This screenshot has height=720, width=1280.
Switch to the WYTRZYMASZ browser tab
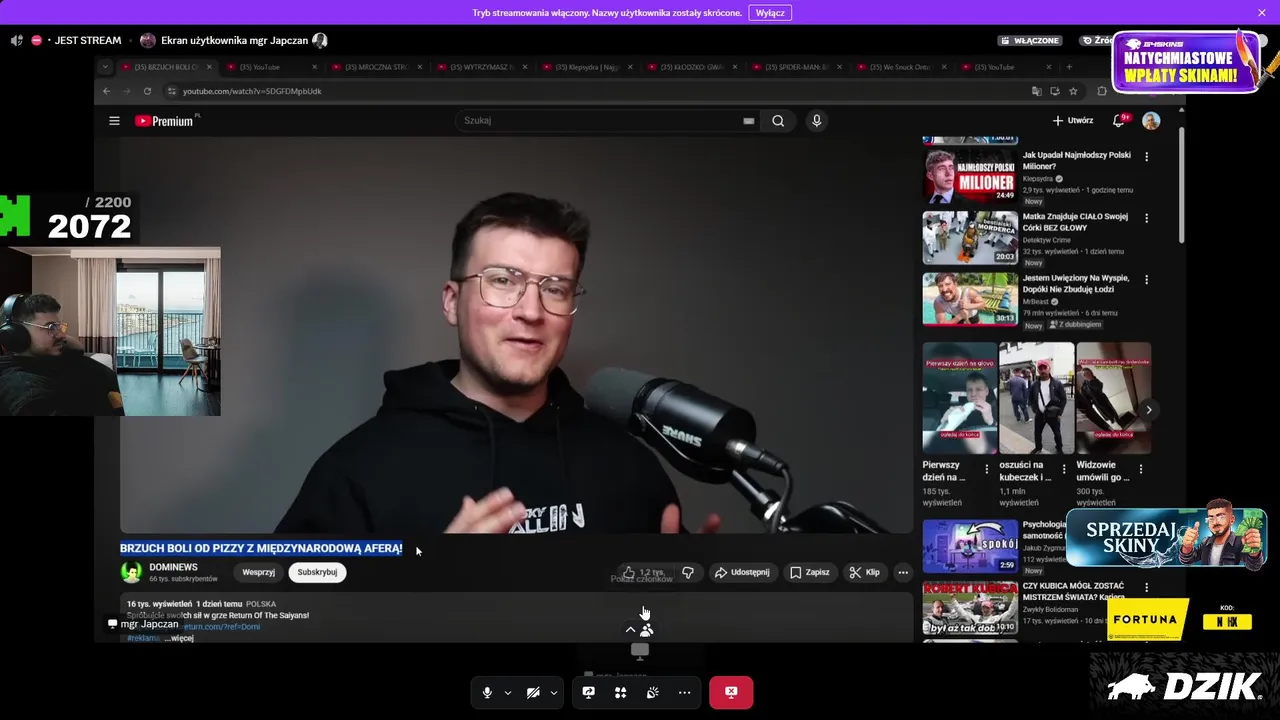482,67
